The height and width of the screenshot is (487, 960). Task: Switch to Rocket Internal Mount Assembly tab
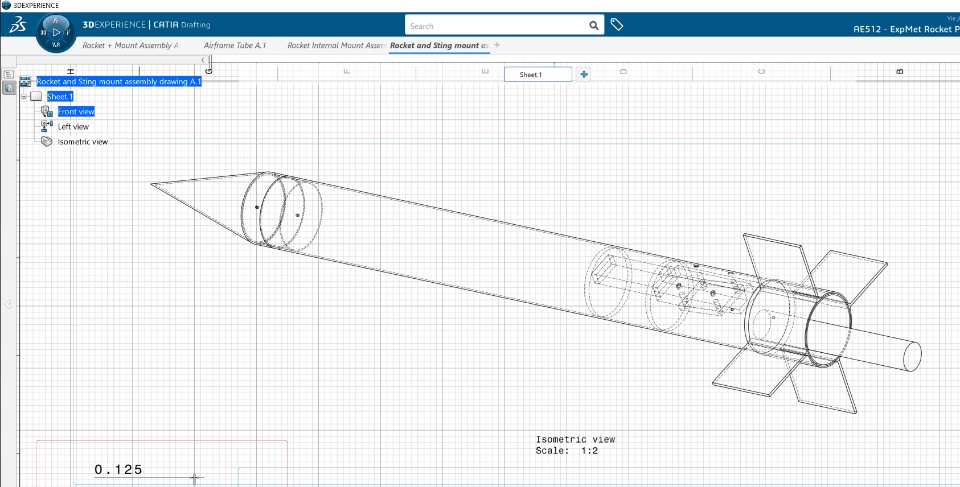coord(336,45)
